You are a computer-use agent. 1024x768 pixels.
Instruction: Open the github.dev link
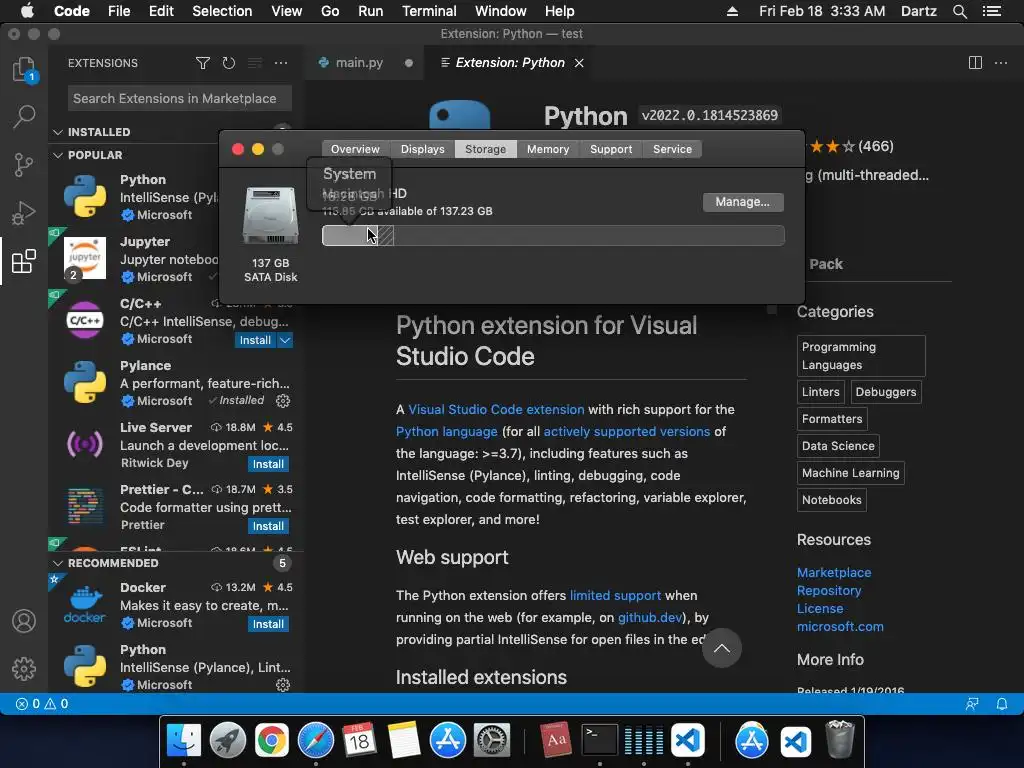coord(650,618)
